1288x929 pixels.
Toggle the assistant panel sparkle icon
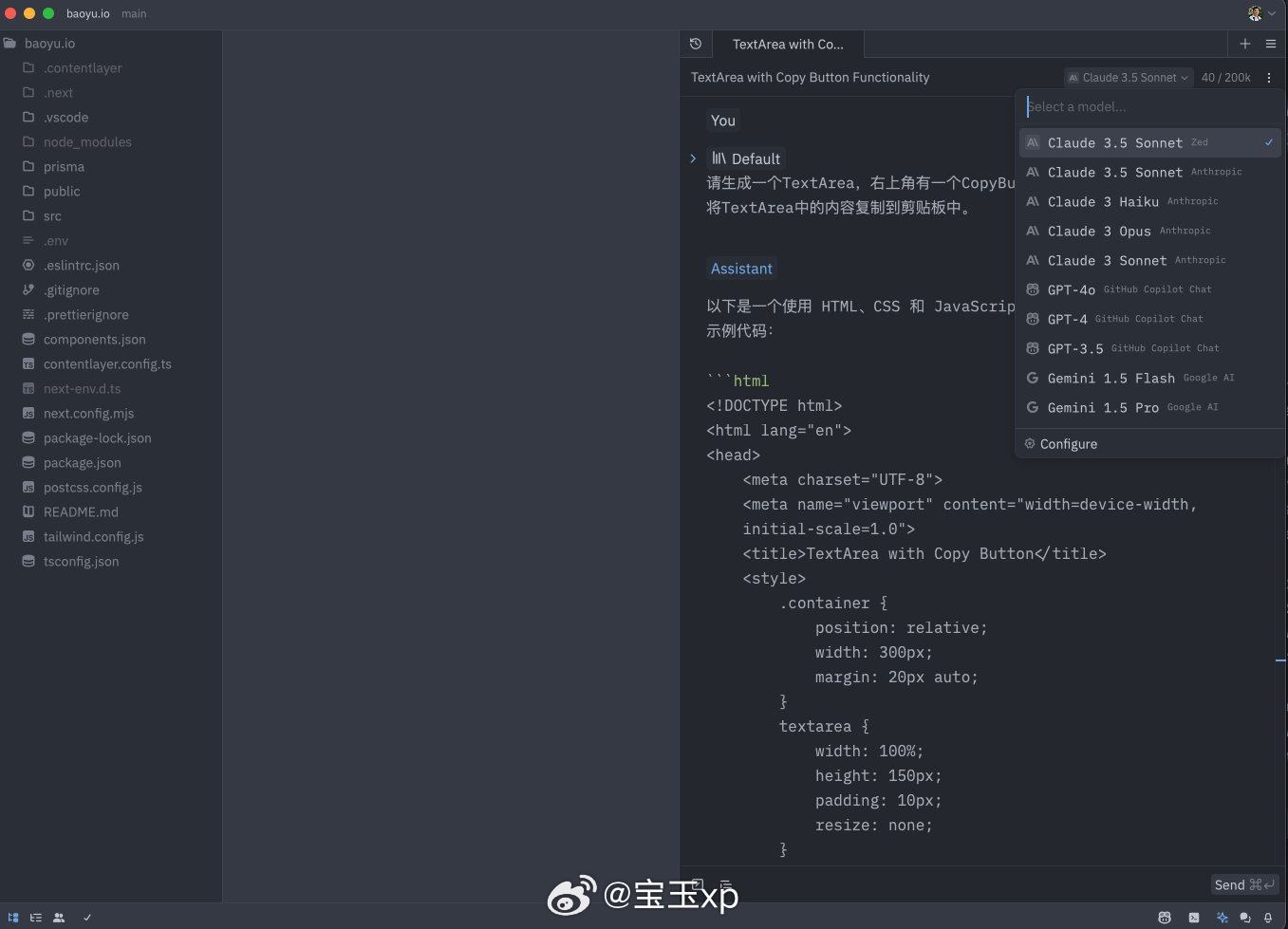point(1222,918)
